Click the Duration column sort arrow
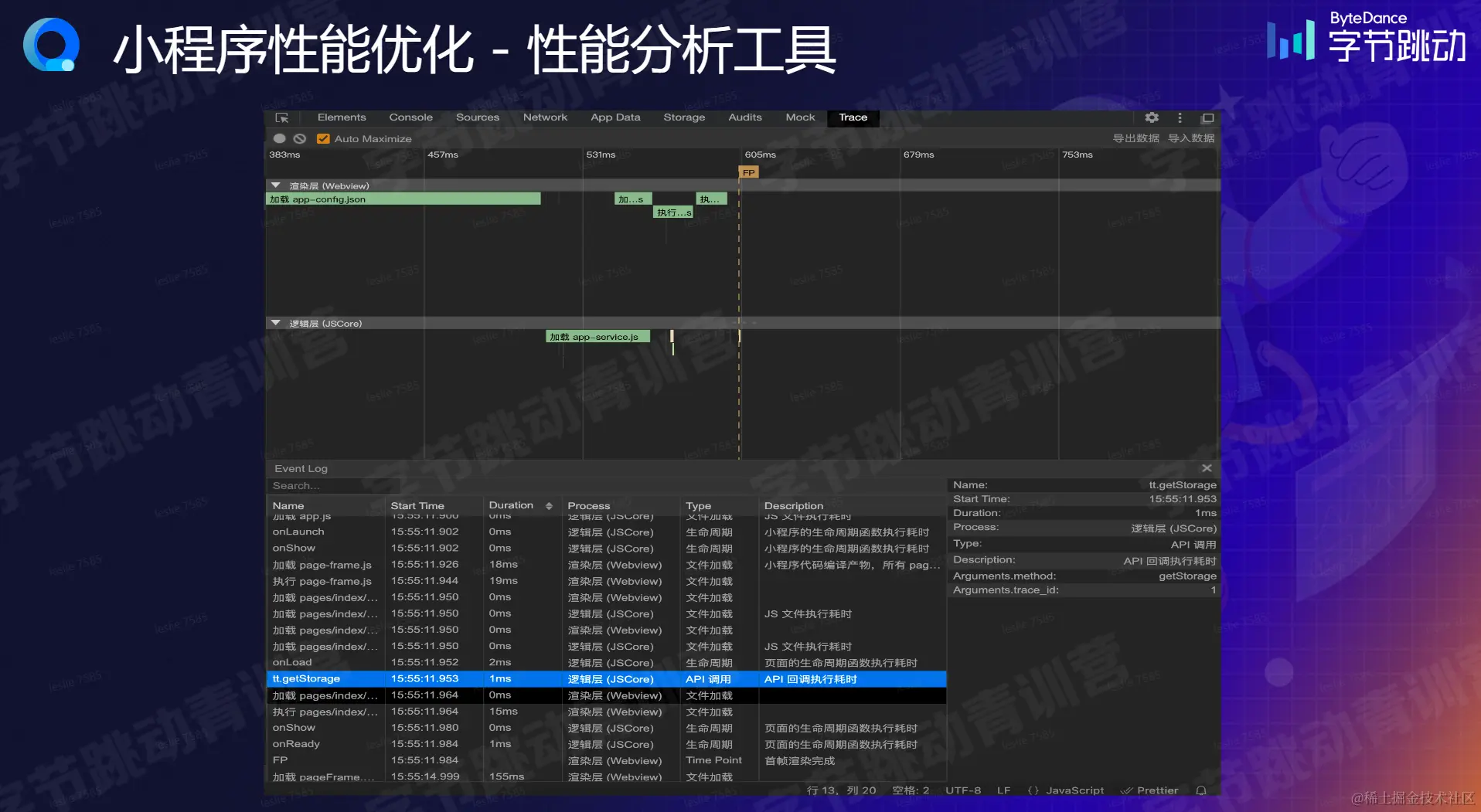 549,506
